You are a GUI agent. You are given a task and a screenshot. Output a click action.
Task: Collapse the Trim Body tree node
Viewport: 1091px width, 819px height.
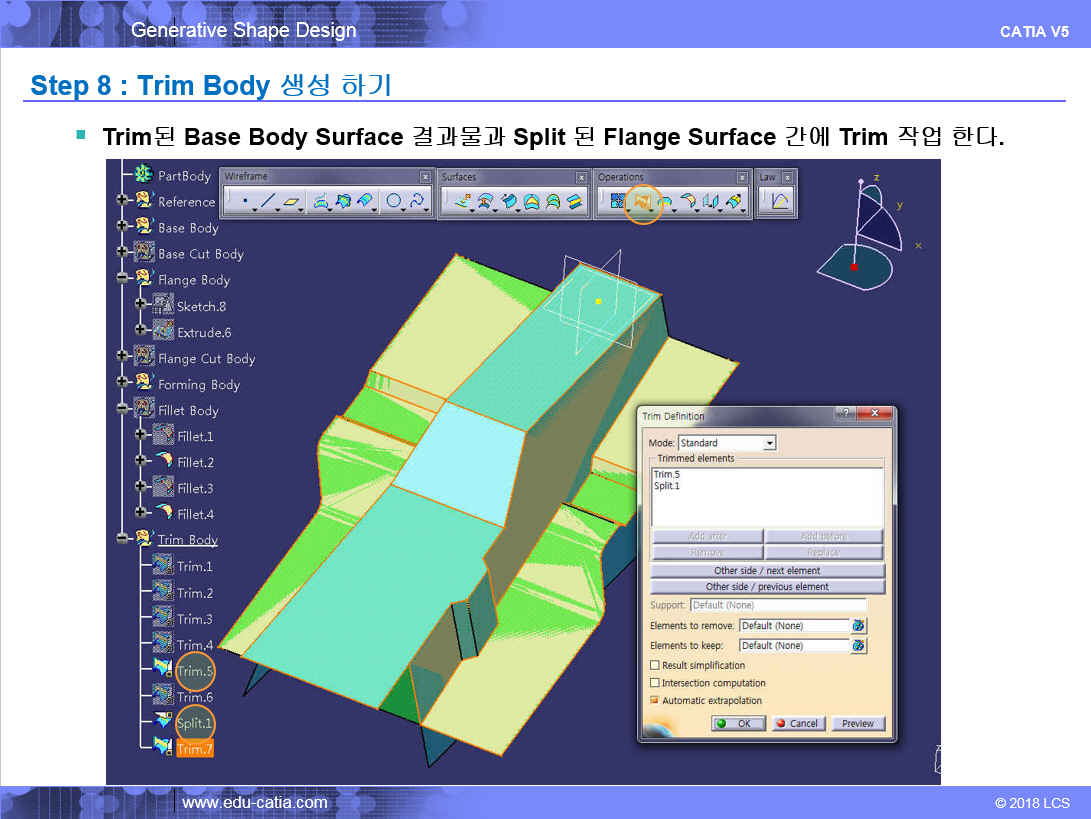click(124, 539)
